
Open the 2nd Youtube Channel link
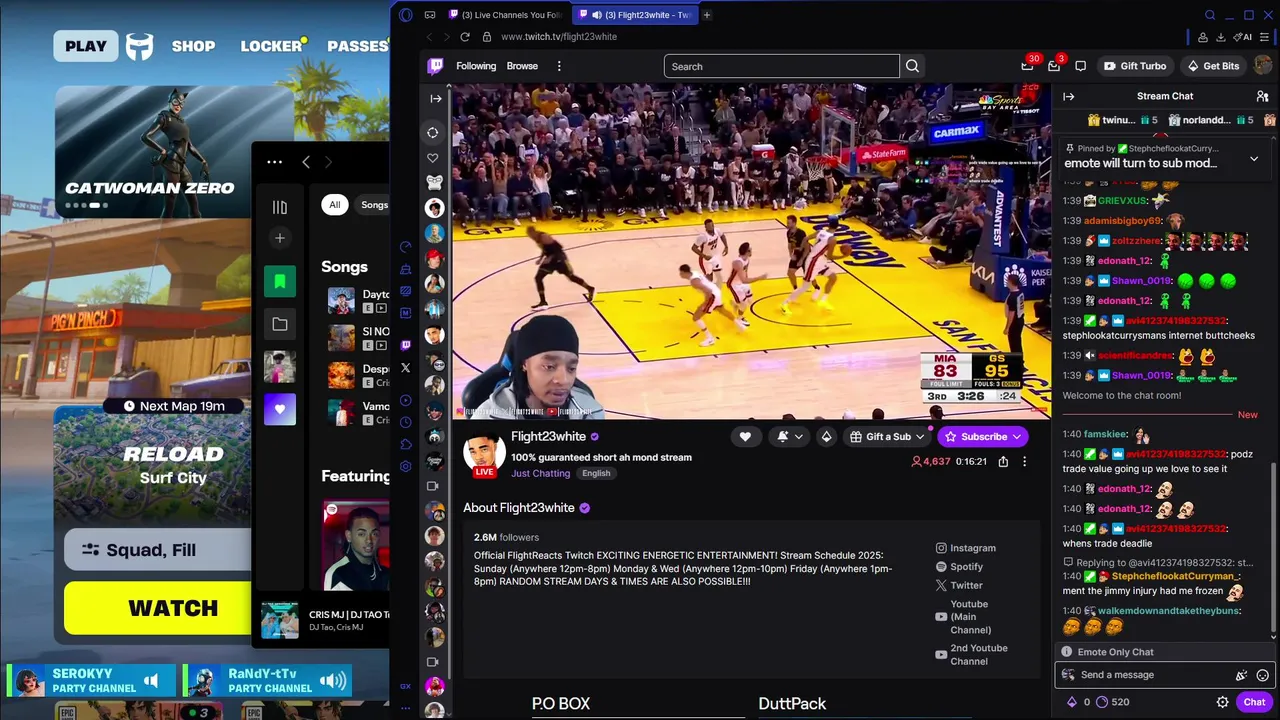(x=971, y=654)
